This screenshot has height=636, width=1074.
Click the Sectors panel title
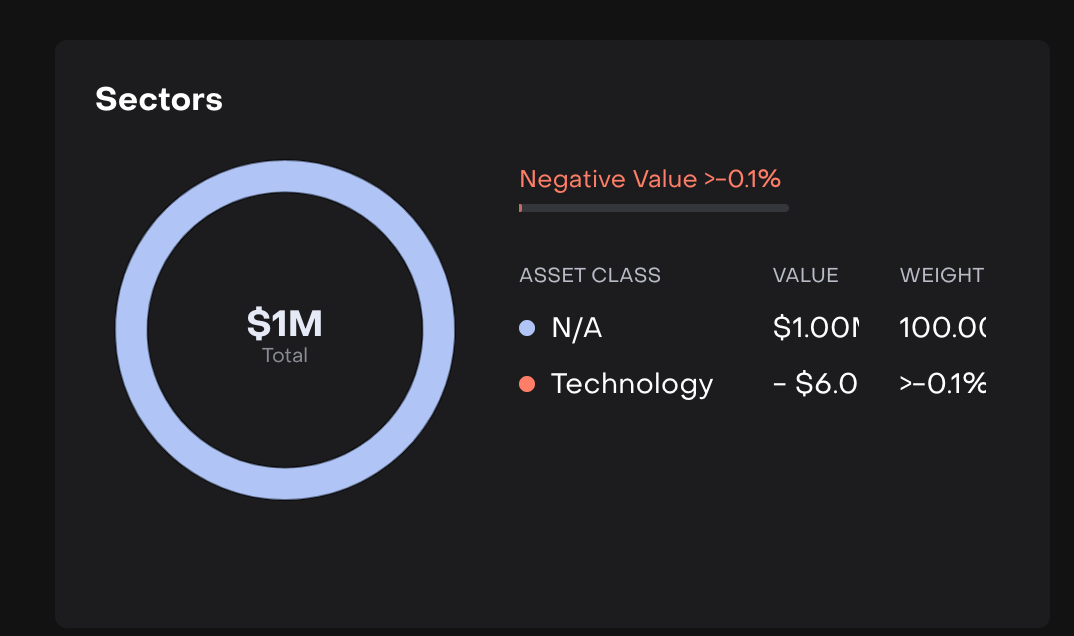(x=159, y=99)
